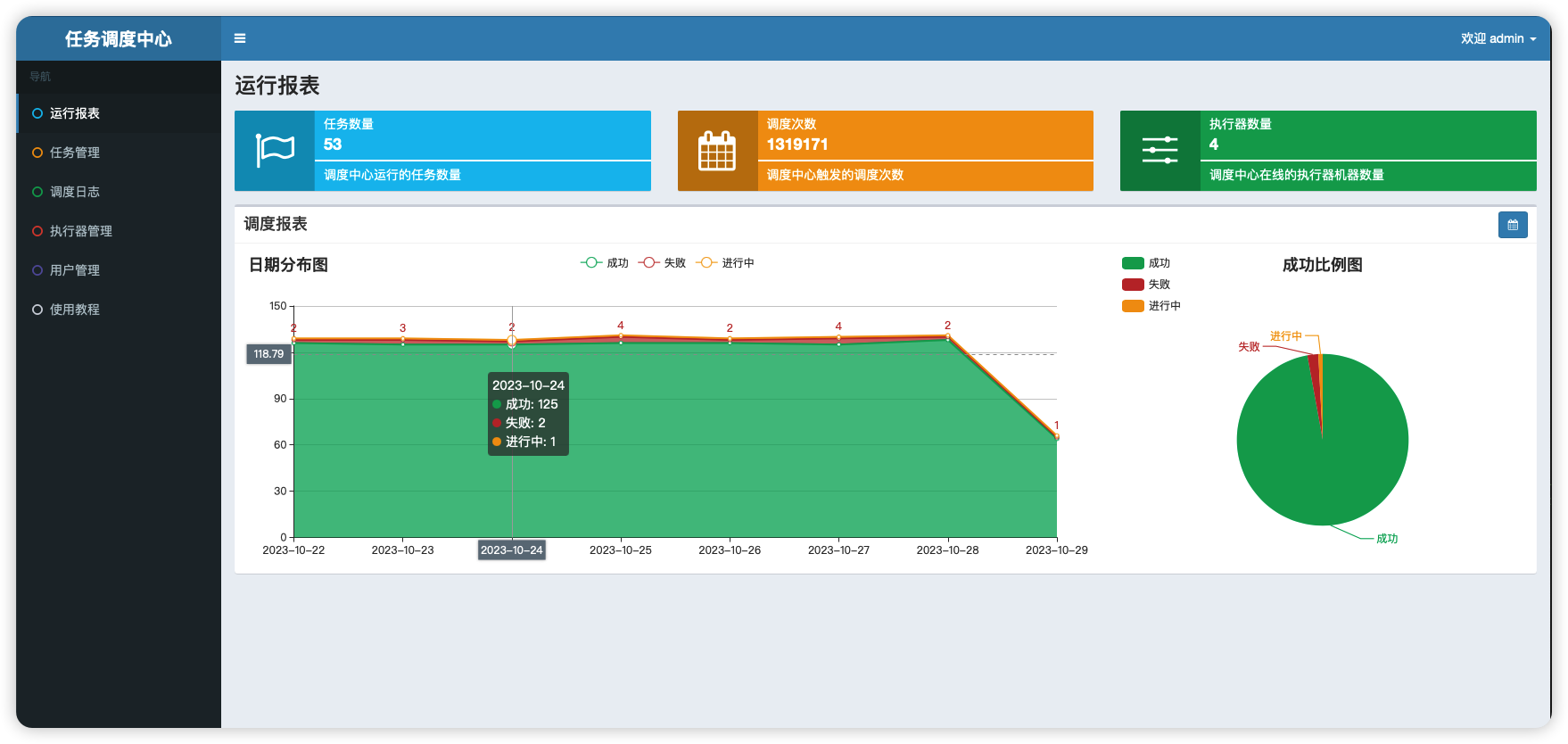Click 任务调度中心 logo title

coord(119,38)
